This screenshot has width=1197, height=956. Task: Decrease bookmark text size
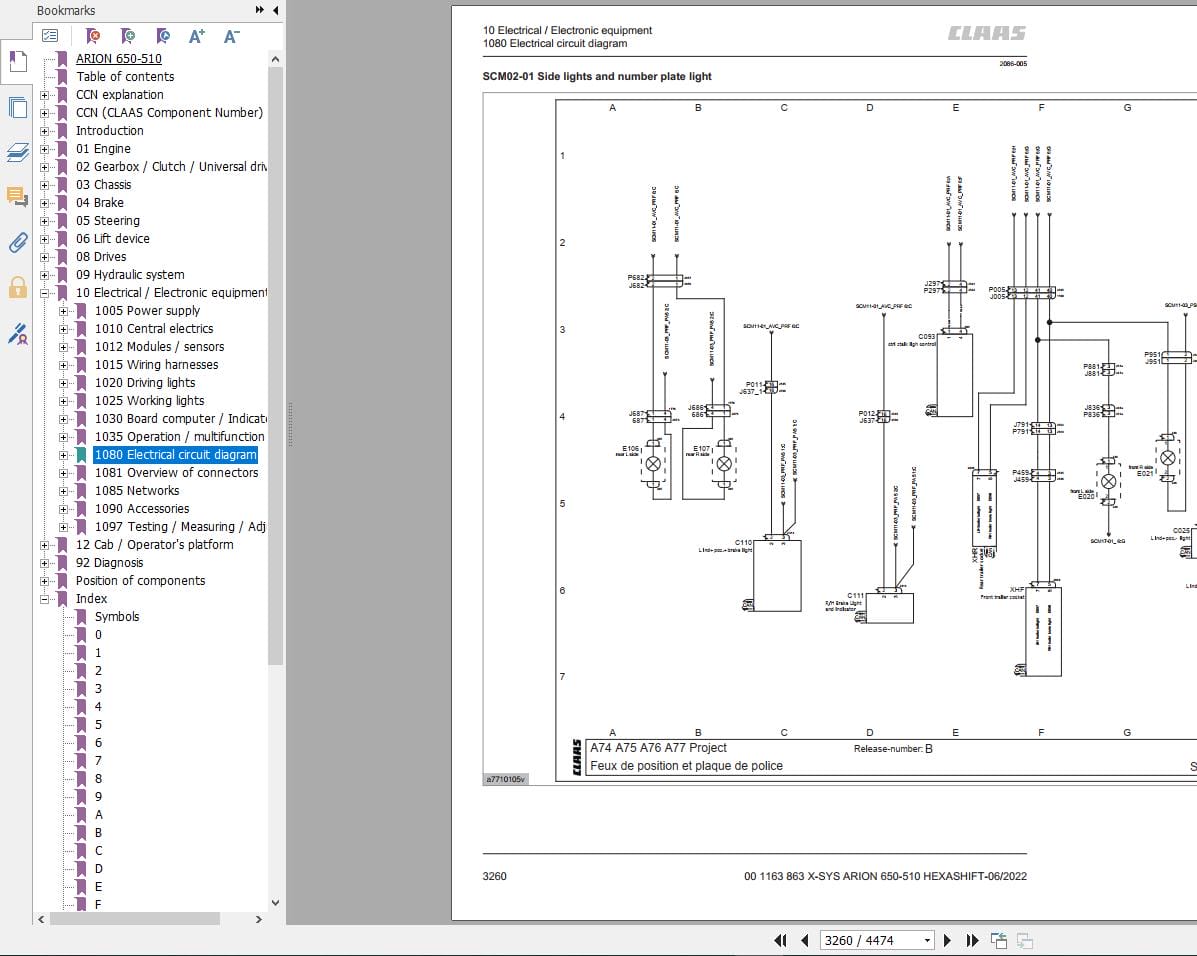(231, 36)
